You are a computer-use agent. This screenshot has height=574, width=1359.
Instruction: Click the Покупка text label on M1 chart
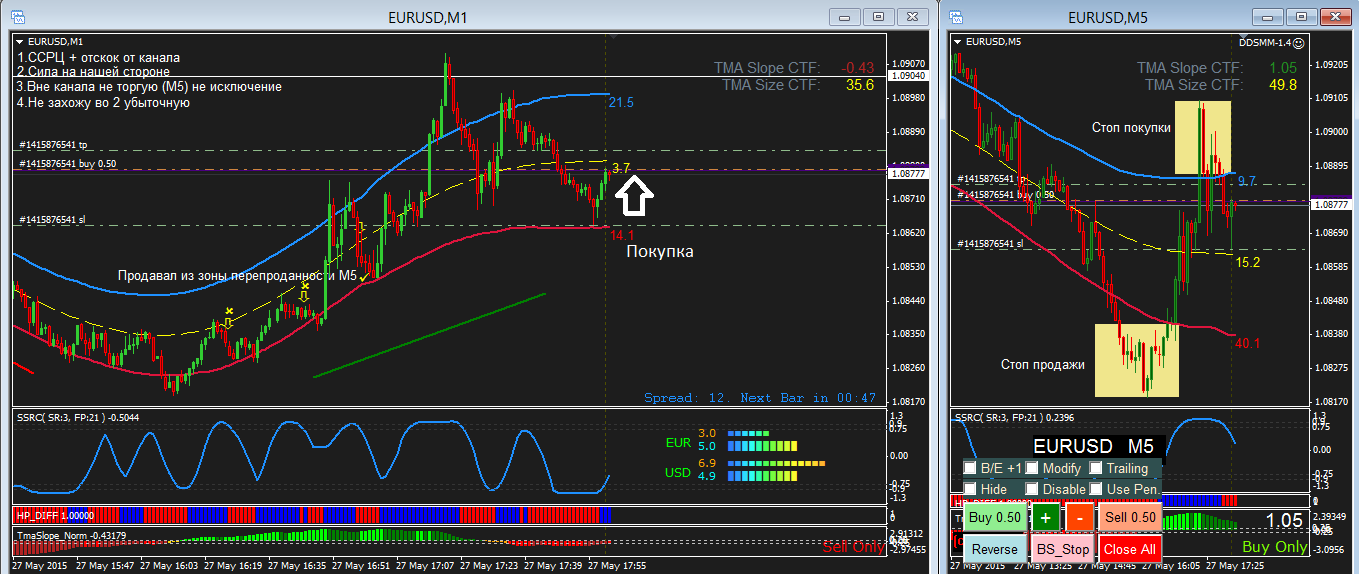click(x=660, y=252)
